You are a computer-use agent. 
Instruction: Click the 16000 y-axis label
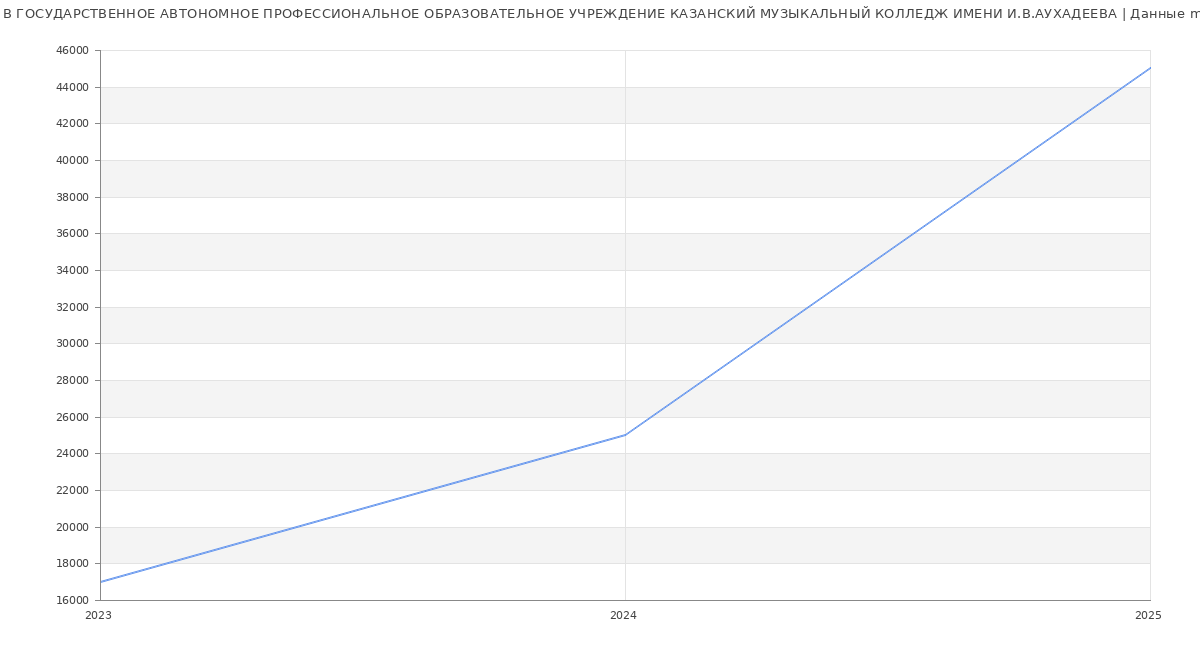click(x=73, y=601)
